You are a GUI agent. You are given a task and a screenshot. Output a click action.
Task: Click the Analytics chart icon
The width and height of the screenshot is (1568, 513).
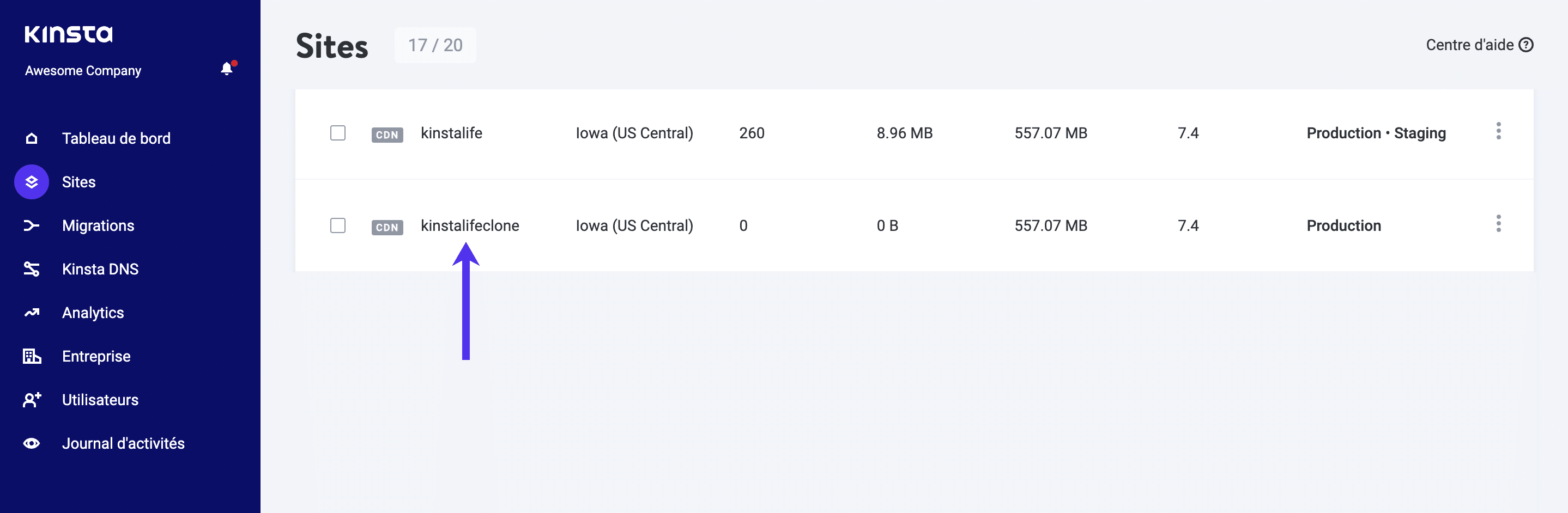coord(32,313)
